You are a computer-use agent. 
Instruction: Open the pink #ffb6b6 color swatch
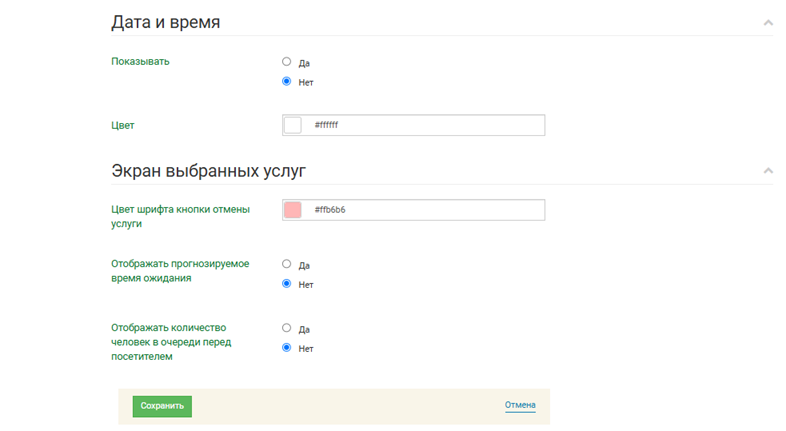pyautogui.click(x=293, y=210)
